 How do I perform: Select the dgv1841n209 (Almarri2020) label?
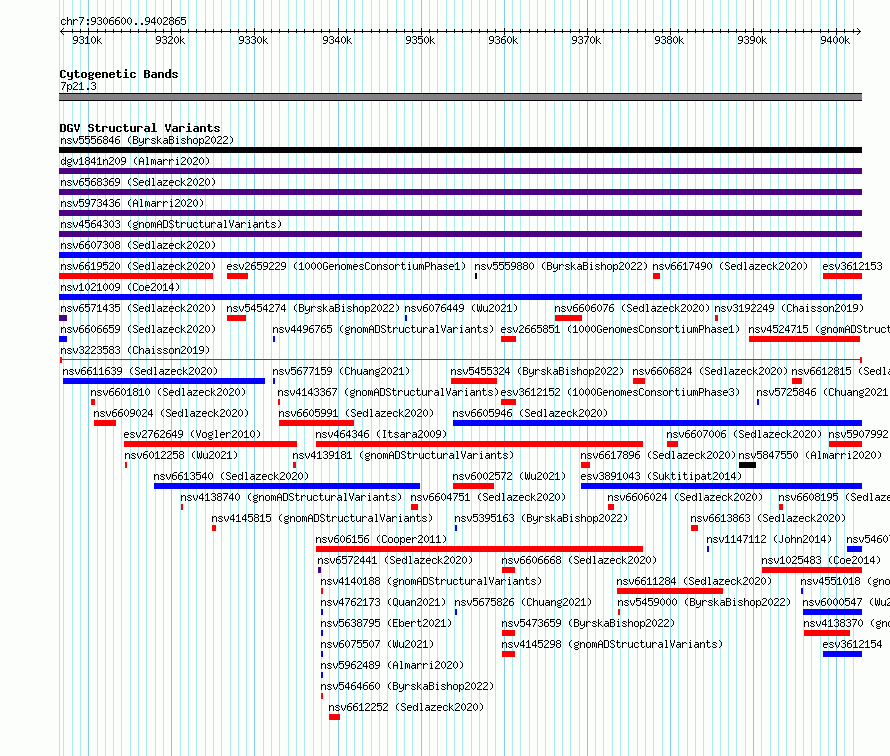coord(135,161)
